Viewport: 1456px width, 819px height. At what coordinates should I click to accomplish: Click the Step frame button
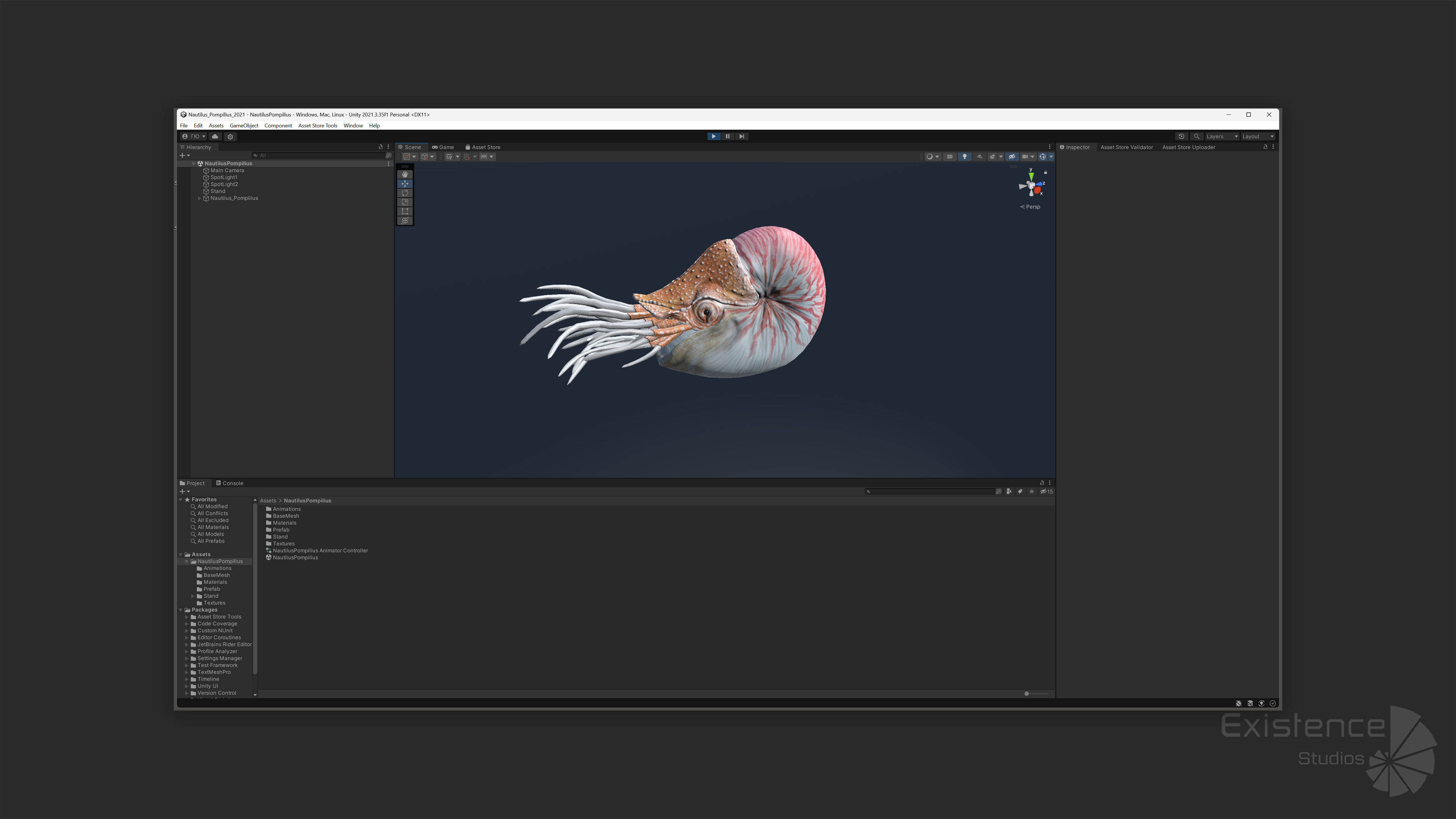click(x=742, y=136)
